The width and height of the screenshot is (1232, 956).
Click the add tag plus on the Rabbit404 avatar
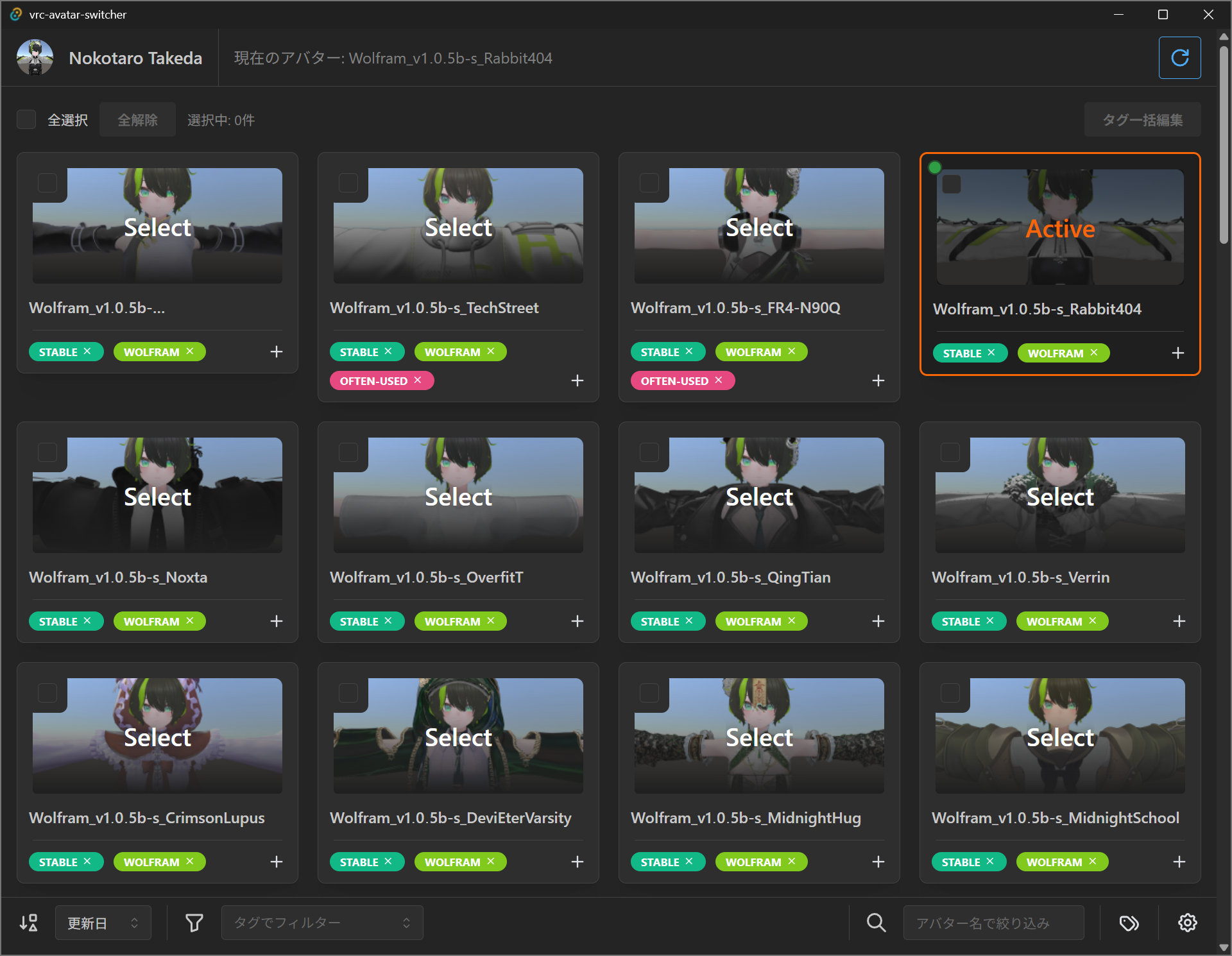1178,353
